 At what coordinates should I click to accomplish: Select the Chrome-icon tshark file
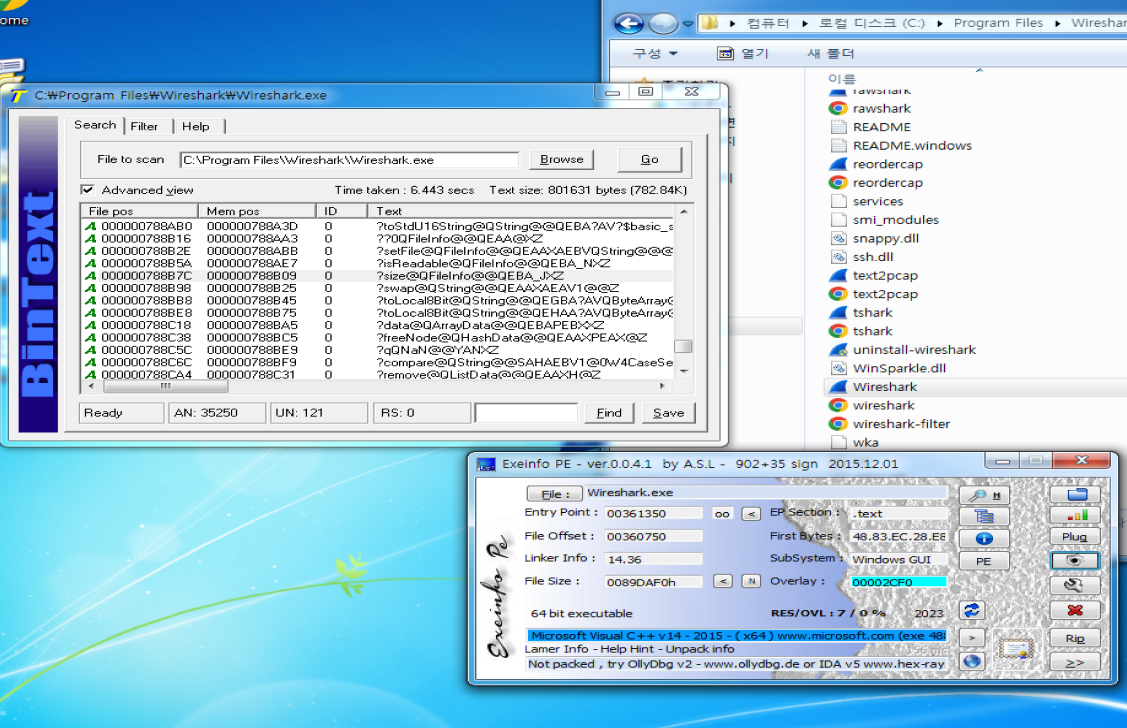860,331
